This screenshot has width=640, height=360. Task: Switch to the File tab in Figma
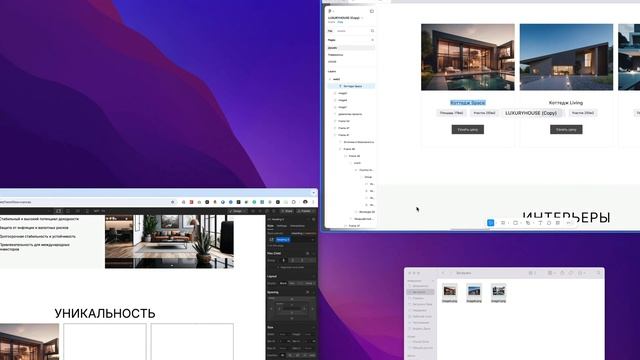330,31
